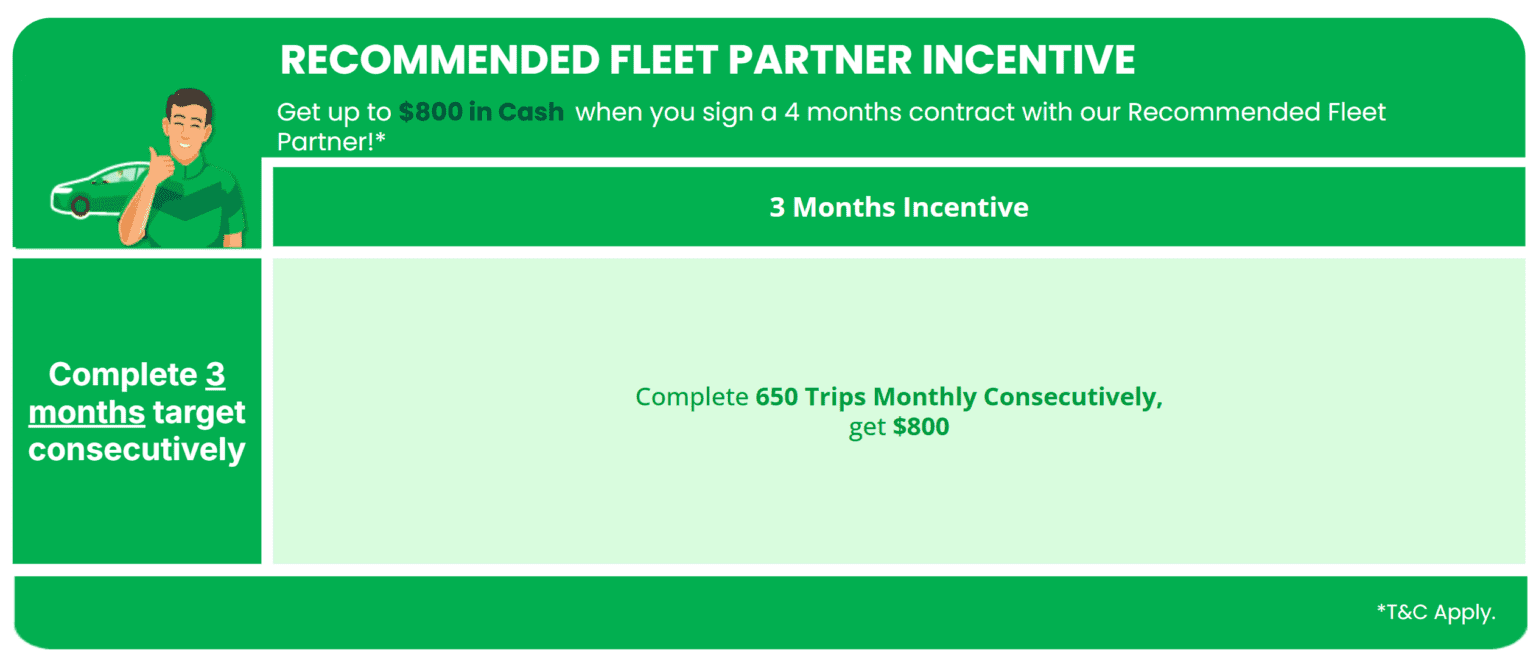This screenshot has height=661, width=1536.
Task: Select the "Complete 3 months target consecutively" row header
Action: tap(137, 411)
